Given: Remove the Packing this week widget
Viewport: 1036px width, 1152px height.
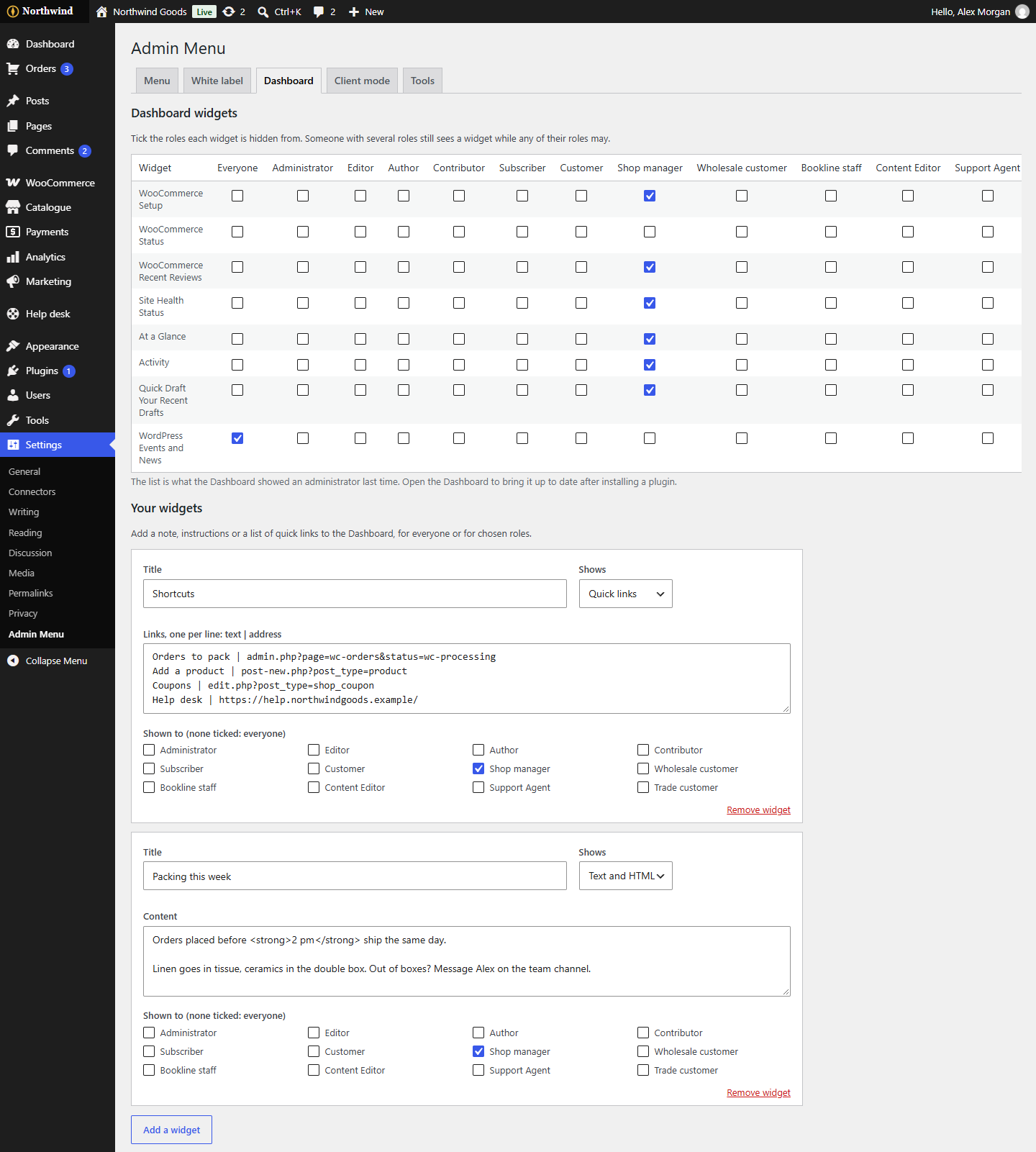Looking at the screenshot, I should point(758,1093).
